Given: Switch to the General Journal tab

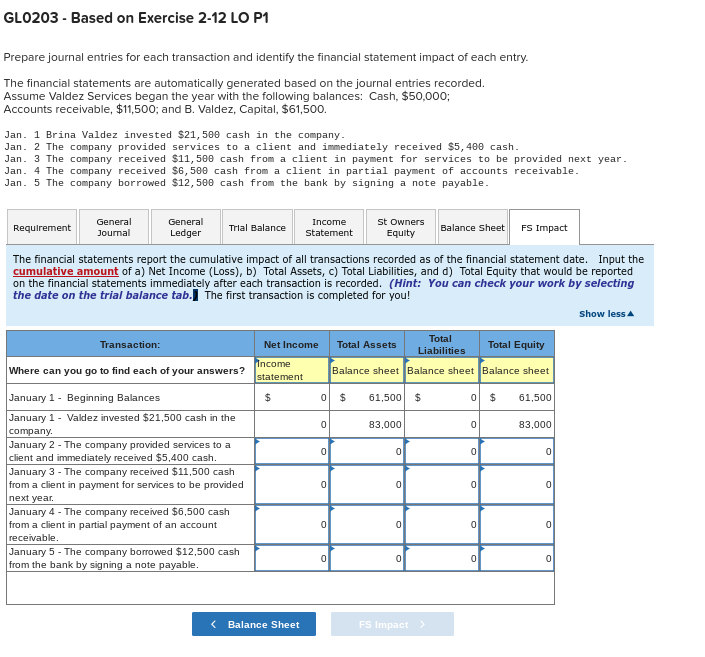Looking at the screenshot, I should pos(114,227).
